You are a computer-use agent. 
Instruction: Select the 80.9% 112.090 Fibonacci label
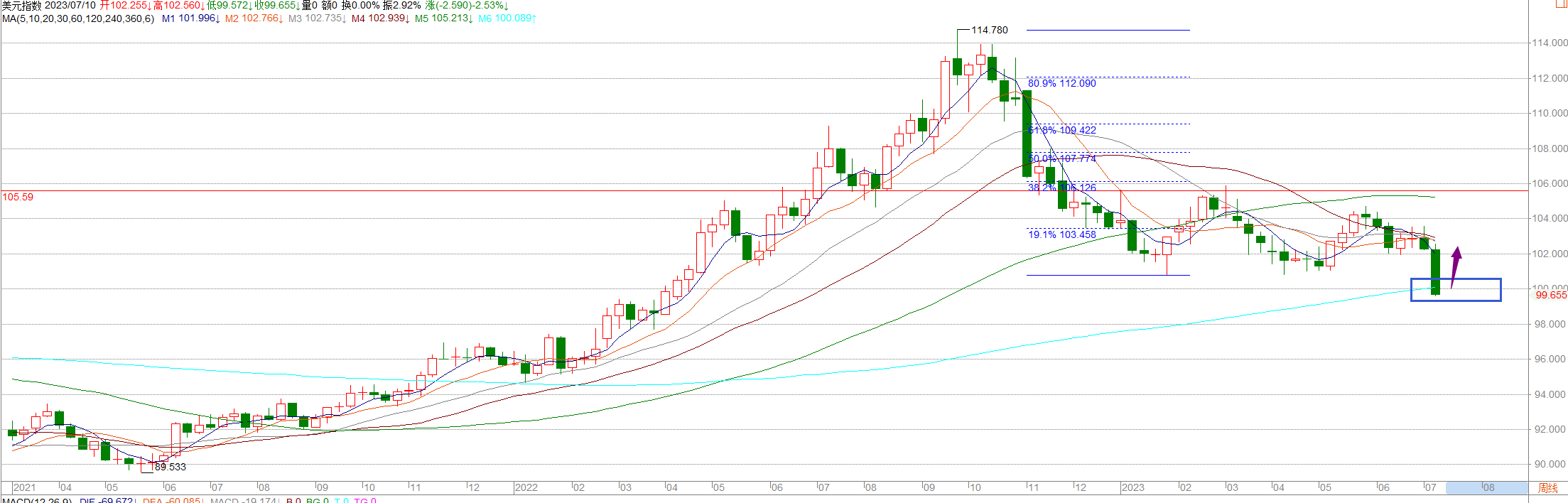(x=1062, y=84)
